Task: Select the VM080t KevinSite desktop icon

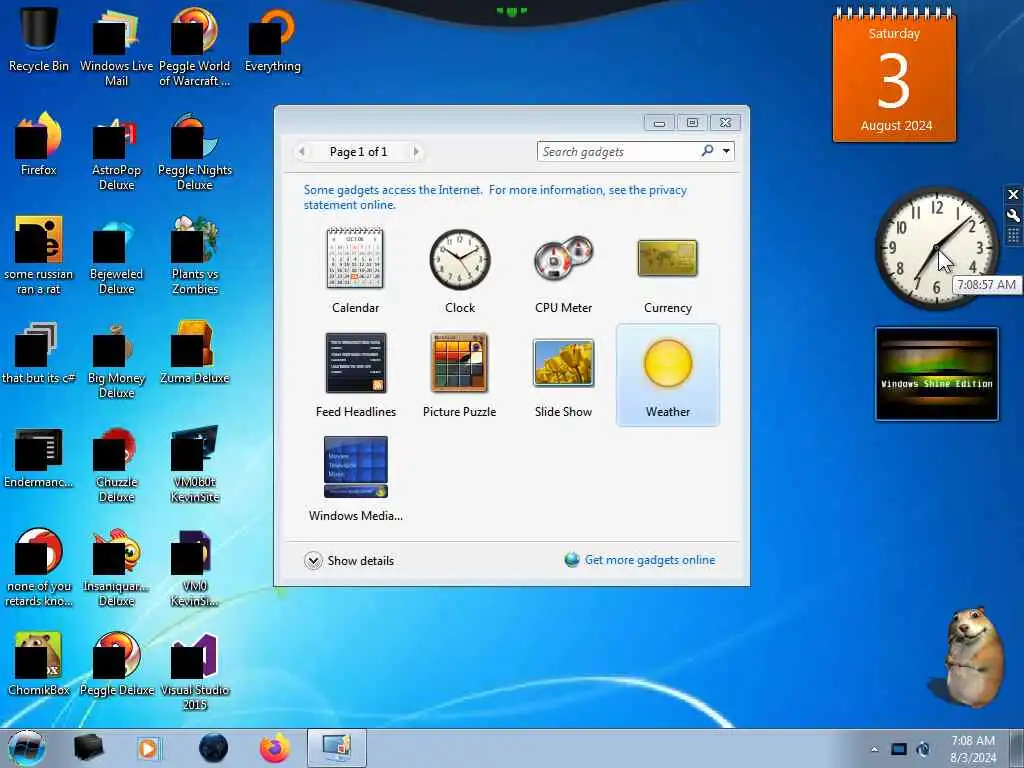Action: click(x=195, y=464)
